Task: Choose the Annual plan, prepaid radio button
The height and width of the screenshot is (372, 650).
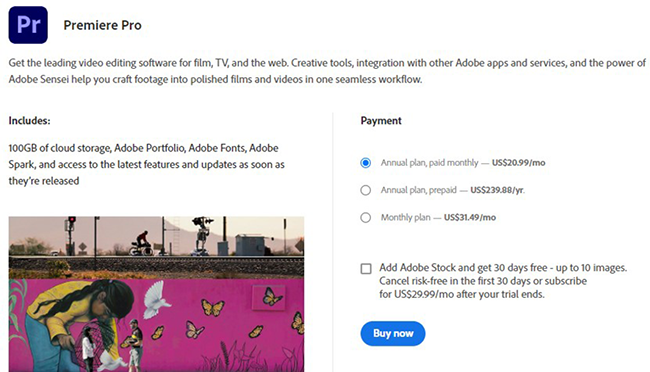Action: click(365, 190)
